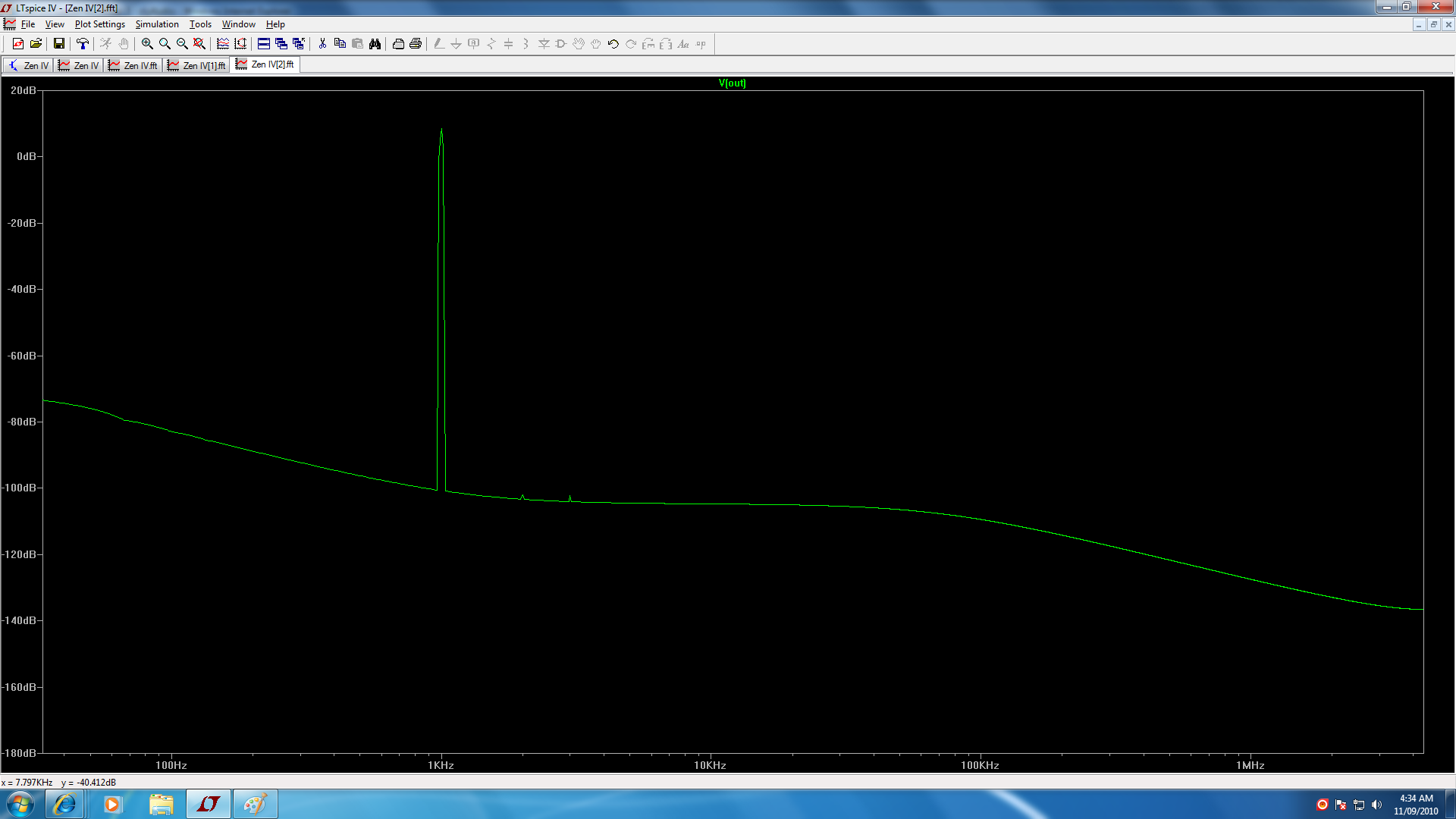Viewport: 1456px width, 819px height.
Task: Open the Control Panel hammer icon
Action: (x=83, y=44)
